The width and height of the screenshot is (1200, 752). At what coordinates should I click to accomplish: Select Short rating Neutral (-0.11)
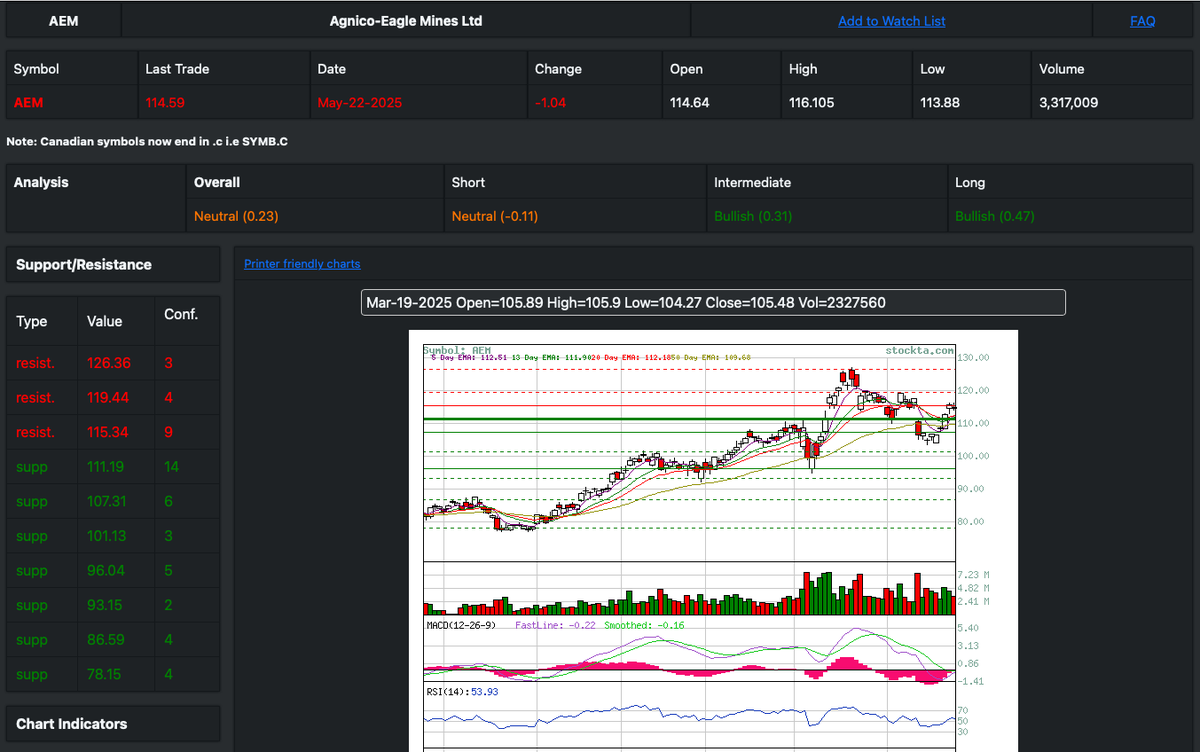click(495, 216)
